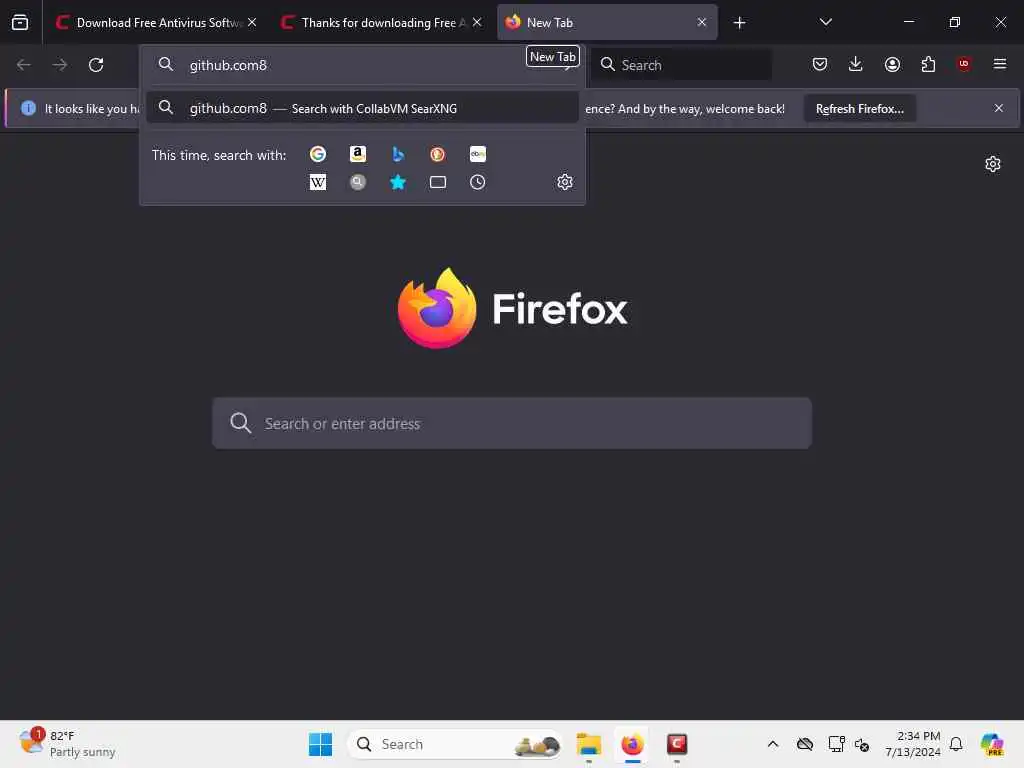1024x768 pixels.
Task: Go back with the back arrow
Action: (24, 65)
